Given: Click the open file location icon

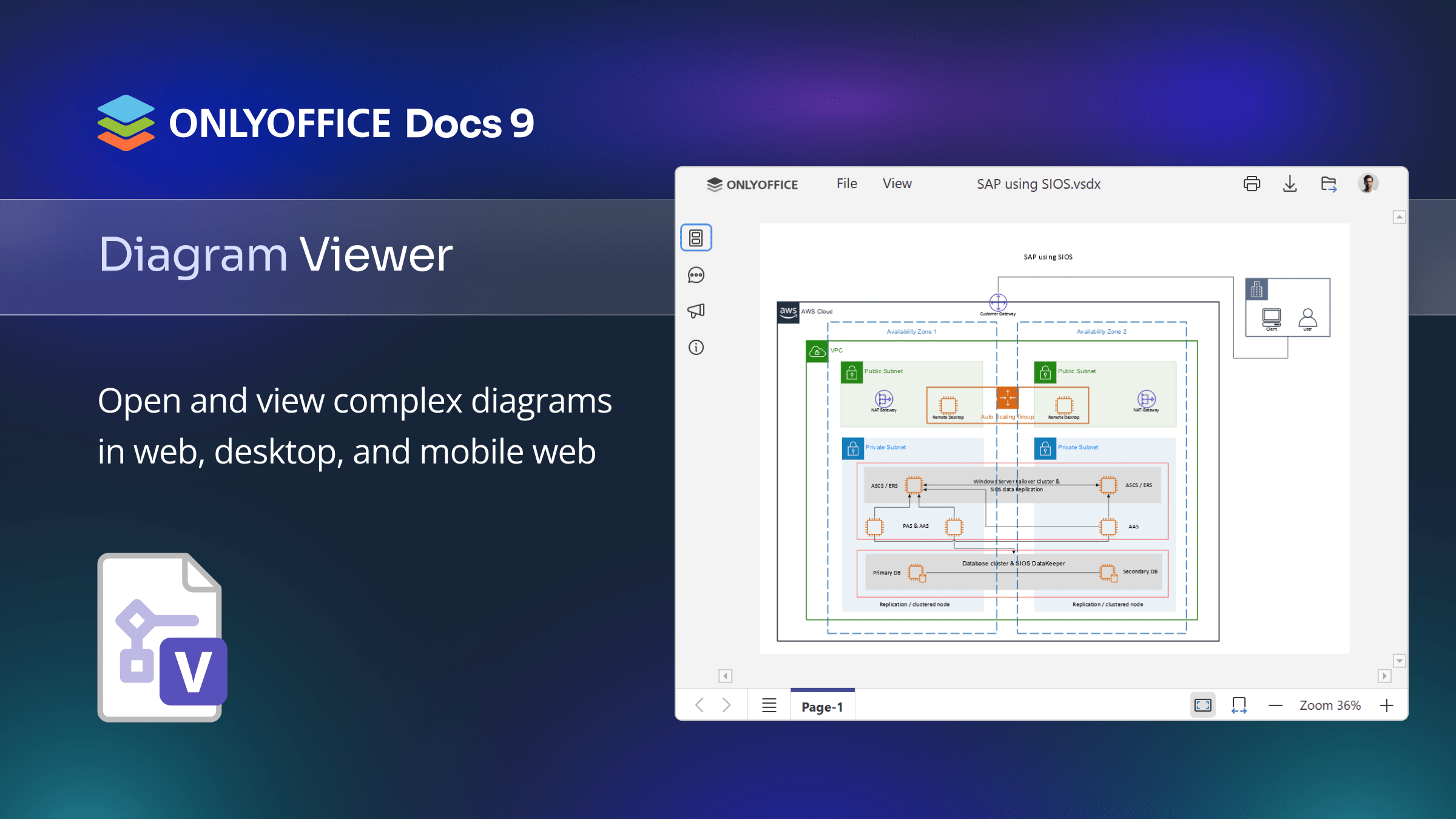Looking at the screenshot, I should (x=1329, y=184).
